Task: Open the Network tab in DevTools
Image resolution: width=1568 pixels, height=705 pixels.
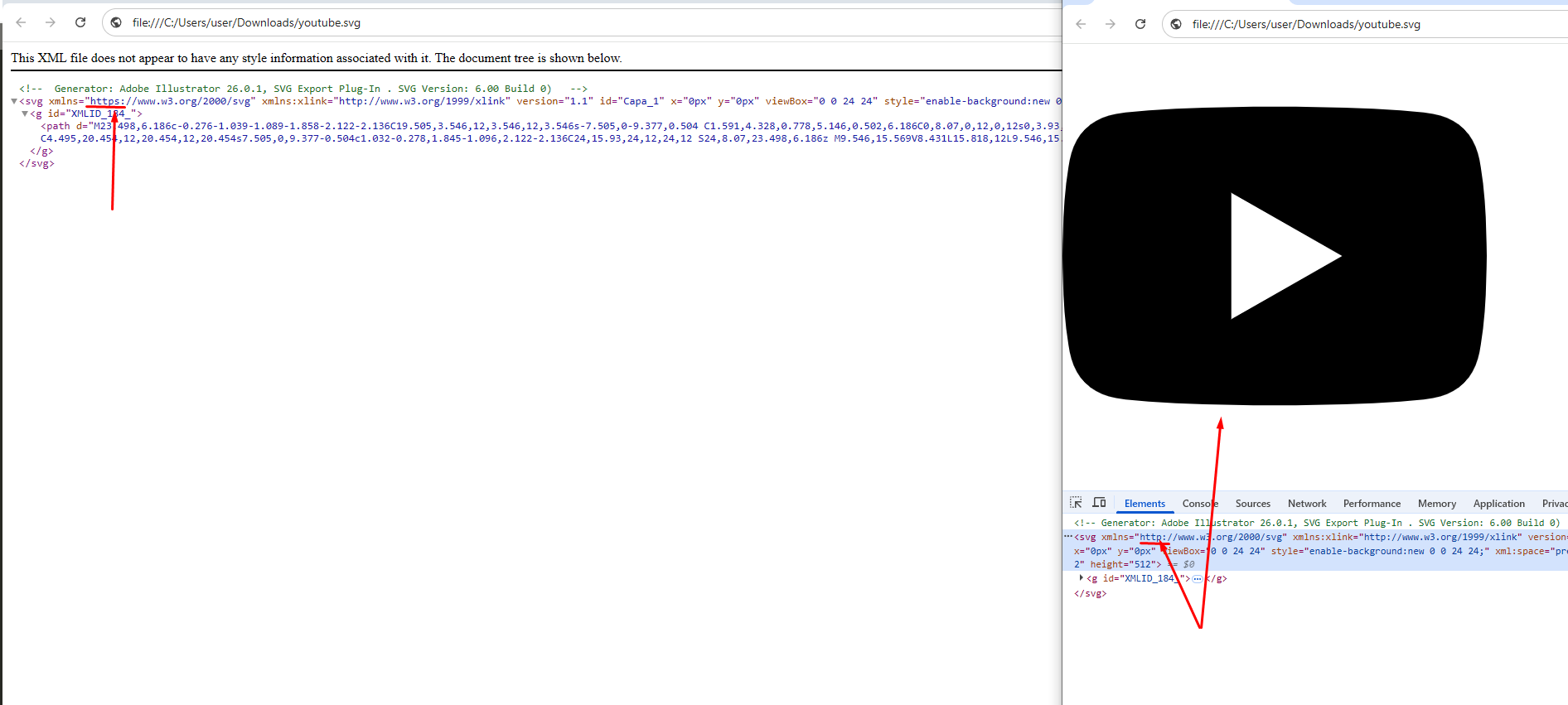Action: tap(1307, 504)
